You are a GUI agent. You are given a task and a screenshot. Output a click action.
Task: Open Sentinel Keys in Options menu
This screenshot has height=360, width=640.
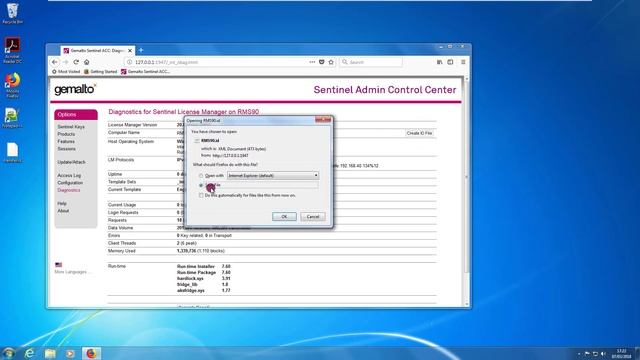(71, 127)
